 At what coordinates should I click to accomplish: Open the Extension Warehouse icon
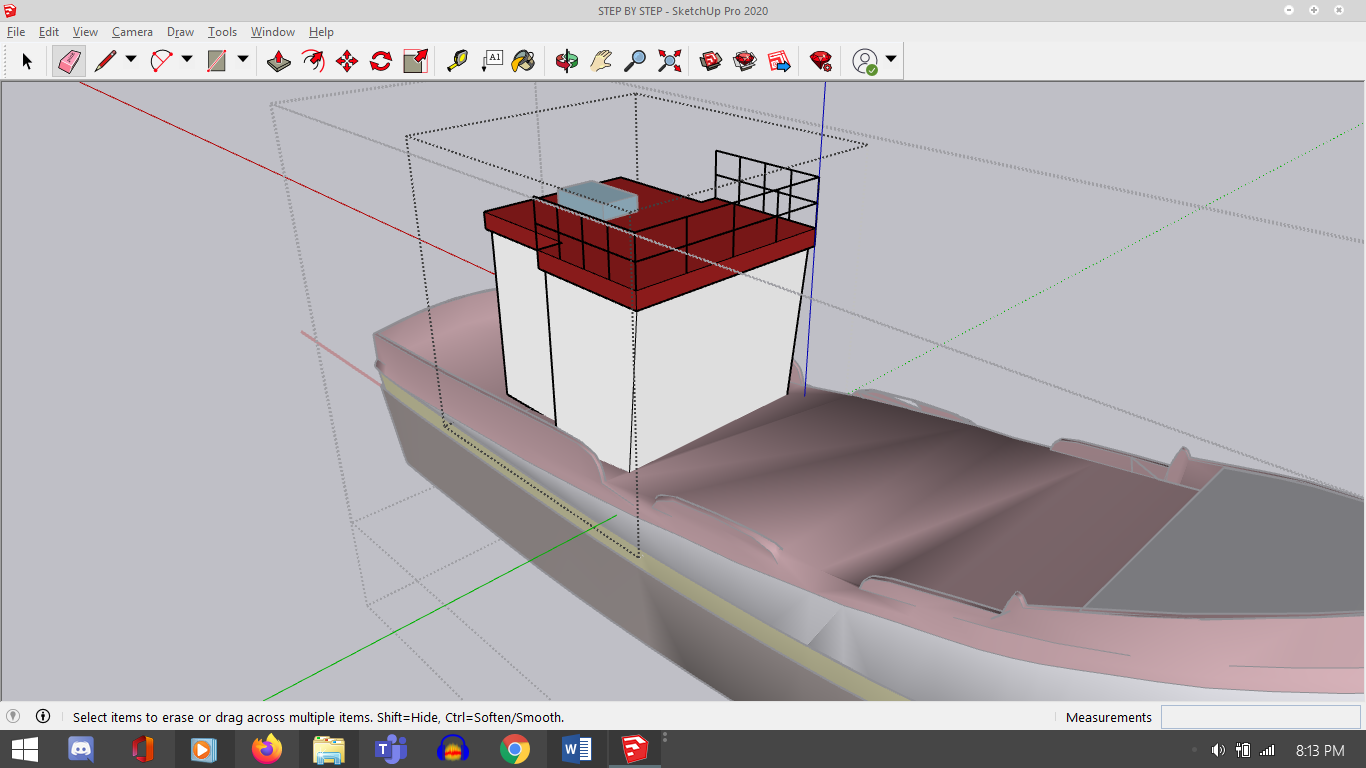pyautogui.click(x=745, y=61)
